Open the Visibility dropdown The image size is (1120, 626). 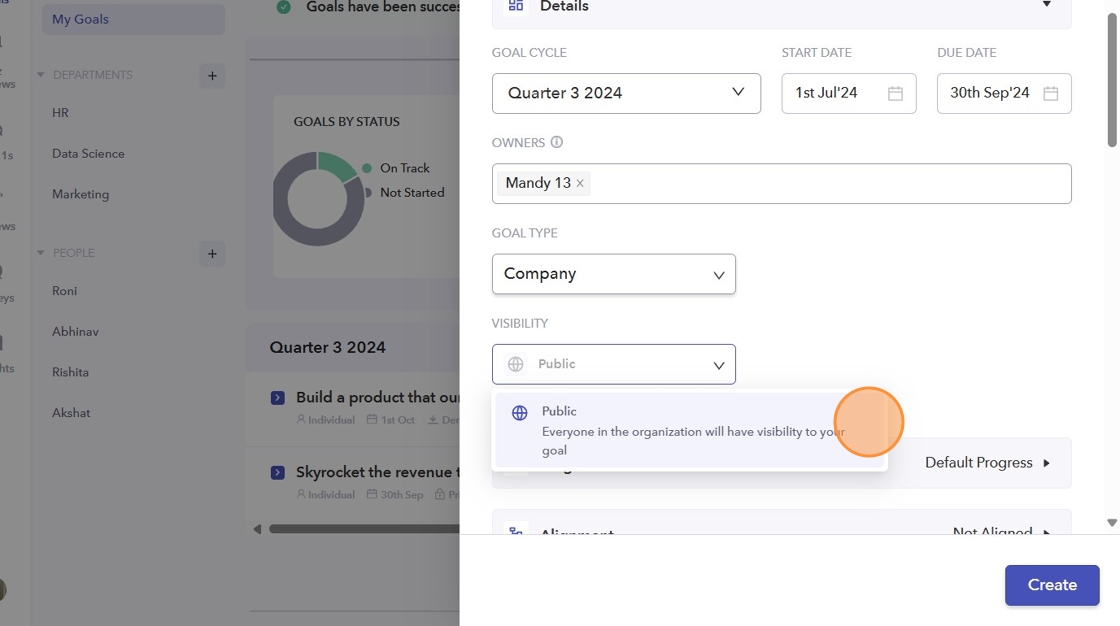tap(613, 364)
